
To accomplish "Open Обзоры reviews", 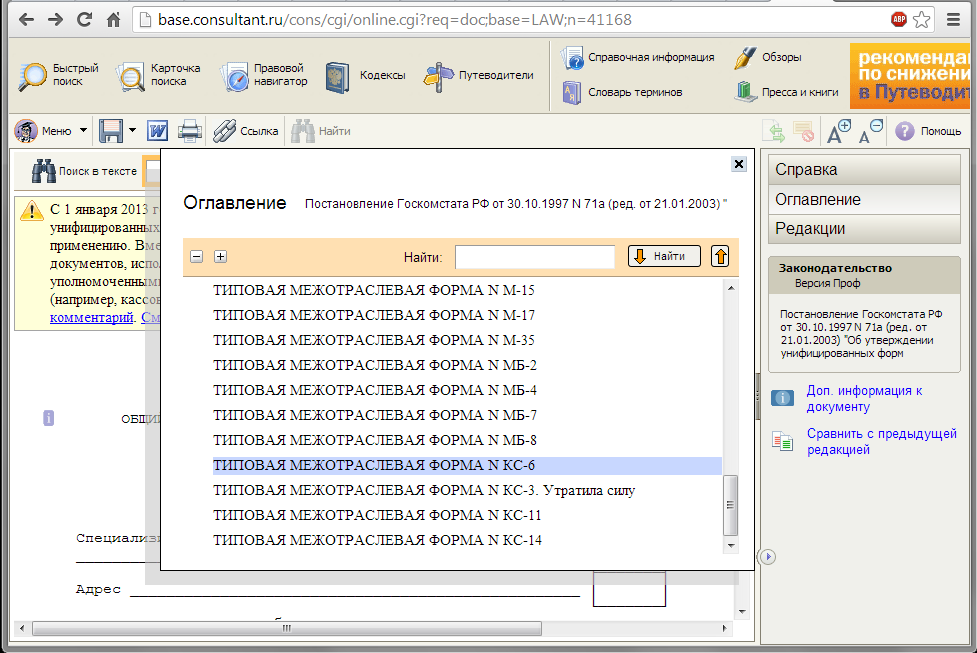I will coord(768,57).
